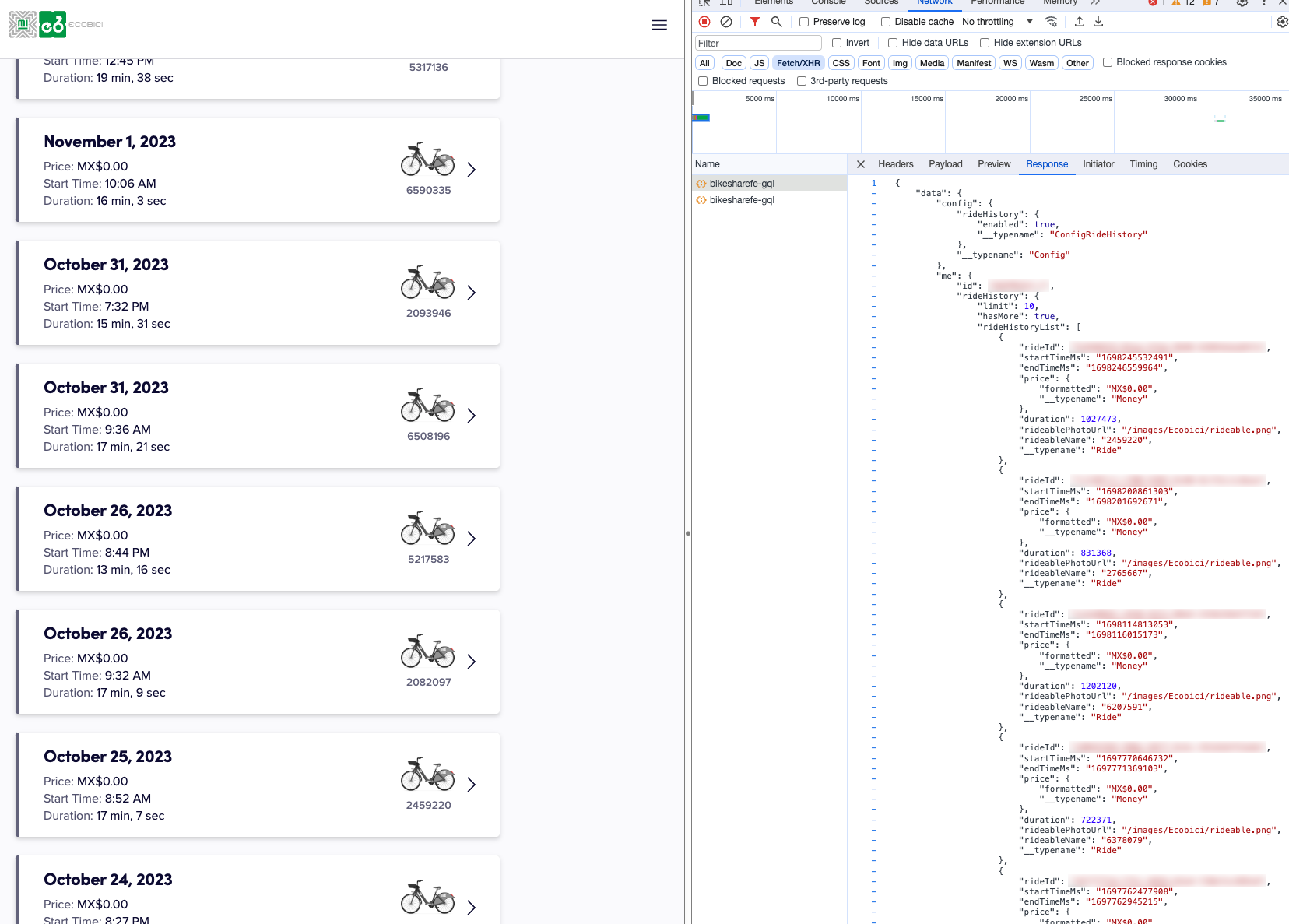The width and height of the screenshot is (1289, 924).
Task: Select the Response tab
Action: coord(1047,164)
